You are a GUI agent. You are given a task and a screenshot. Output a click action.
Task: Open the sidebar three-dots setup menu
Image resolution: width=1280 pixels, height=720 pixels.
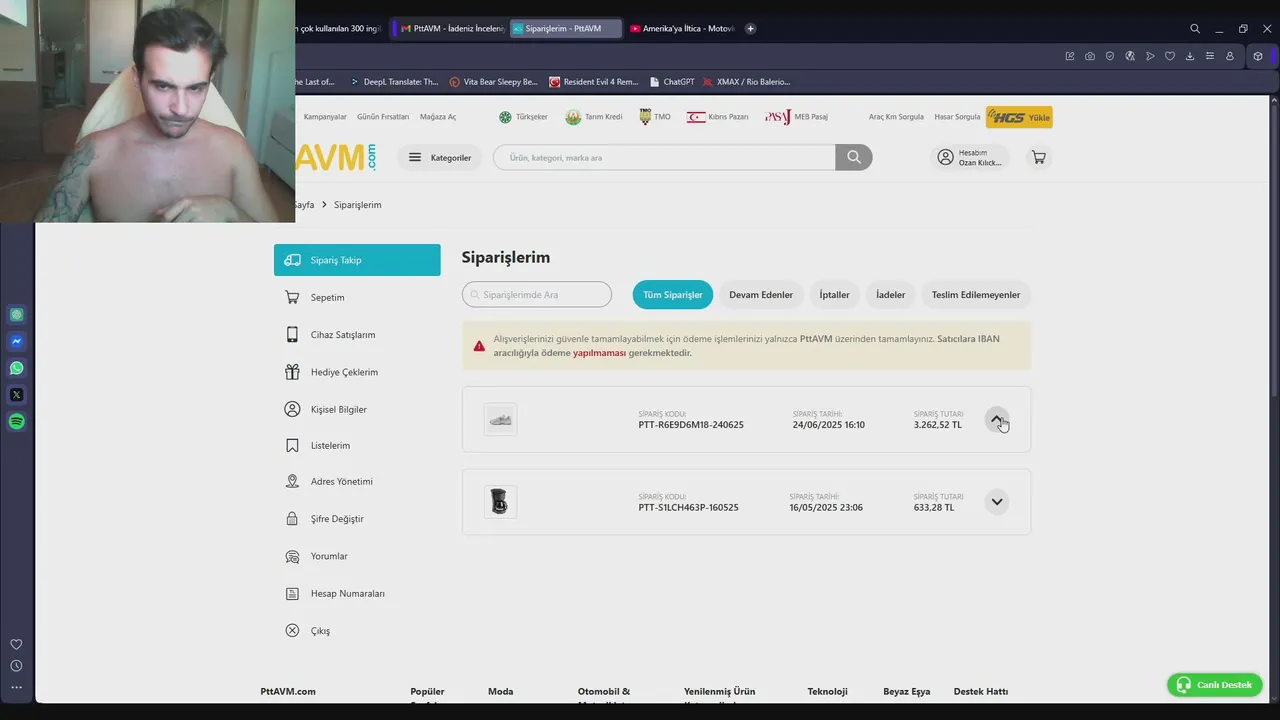tap(16, 687)
